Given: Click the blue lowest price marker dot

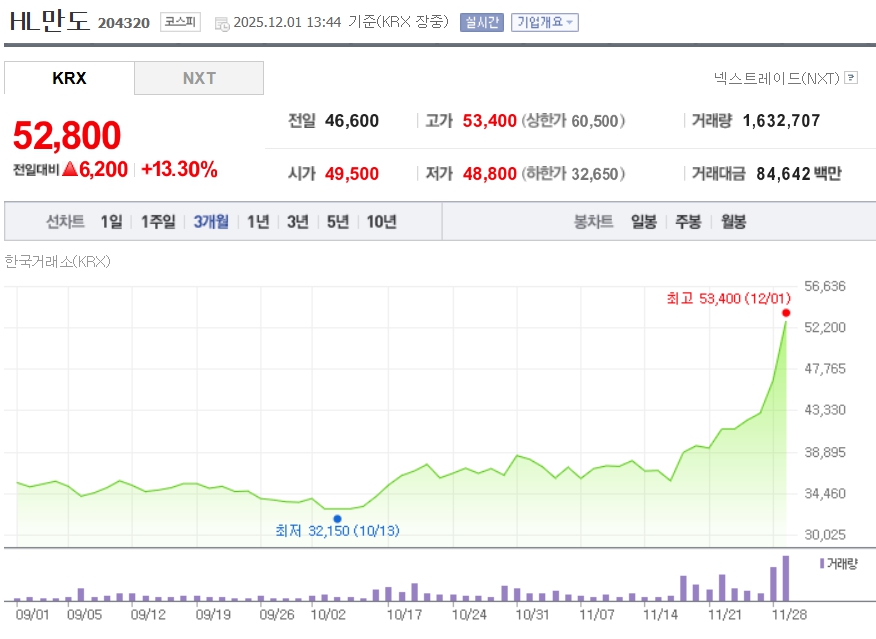Looking at the screenshot, I should pos(337,518).
